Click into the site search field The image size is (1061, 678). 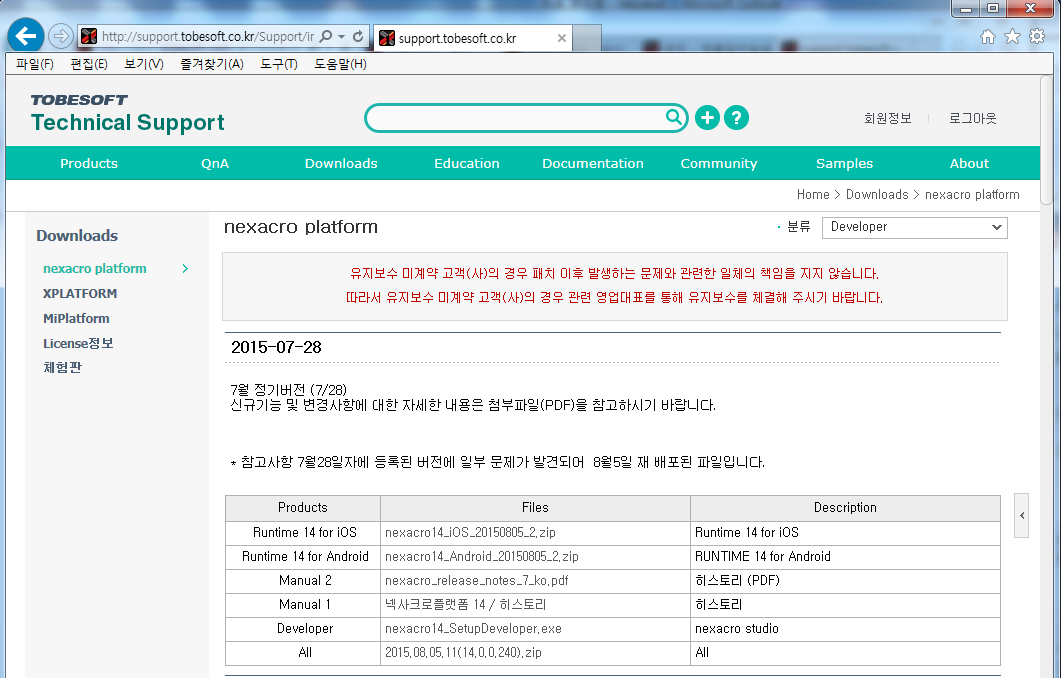tap(516, 118)
